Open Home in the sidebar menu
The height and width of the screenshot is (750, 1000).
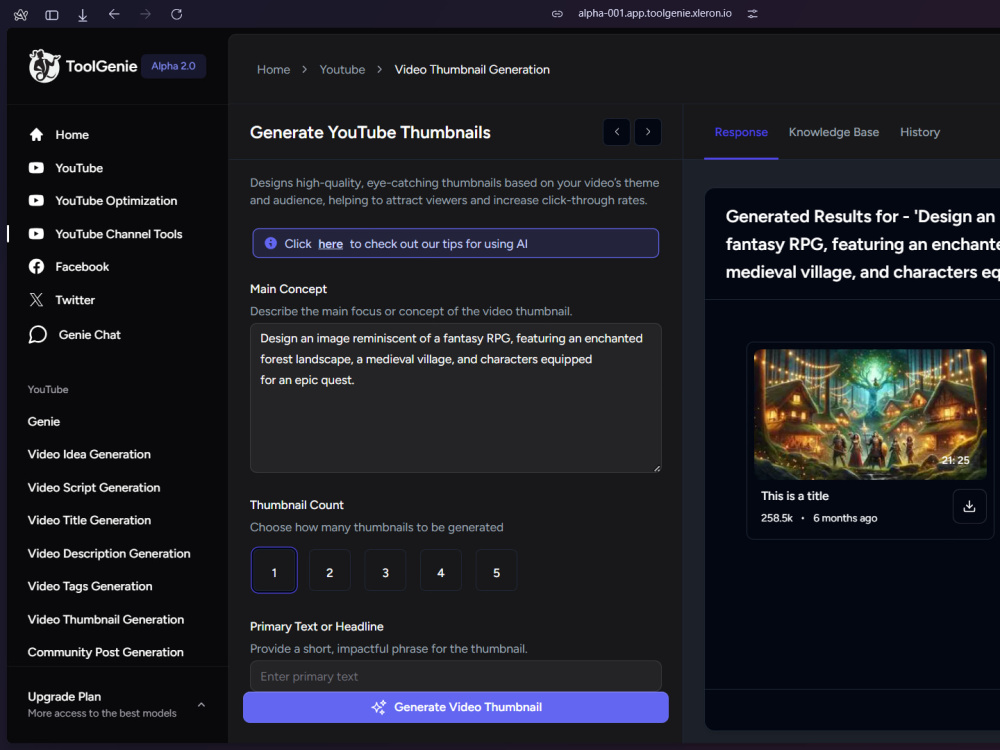pos(72,135)
